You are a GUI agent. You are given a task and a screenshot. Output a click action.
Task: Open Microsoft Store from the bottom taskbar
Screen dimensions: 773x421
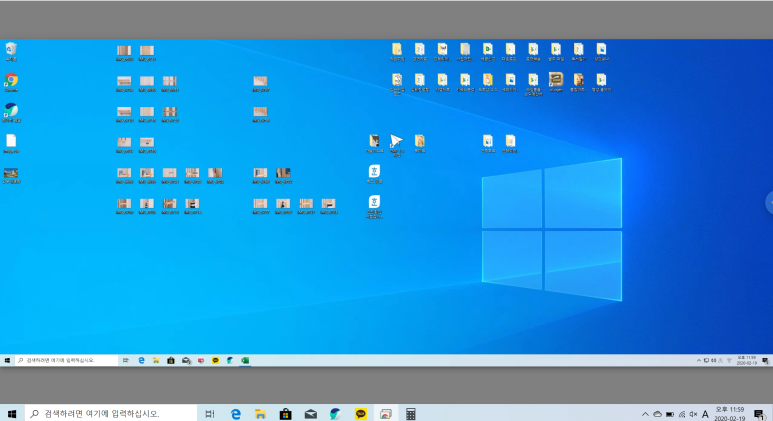(285, 414)
